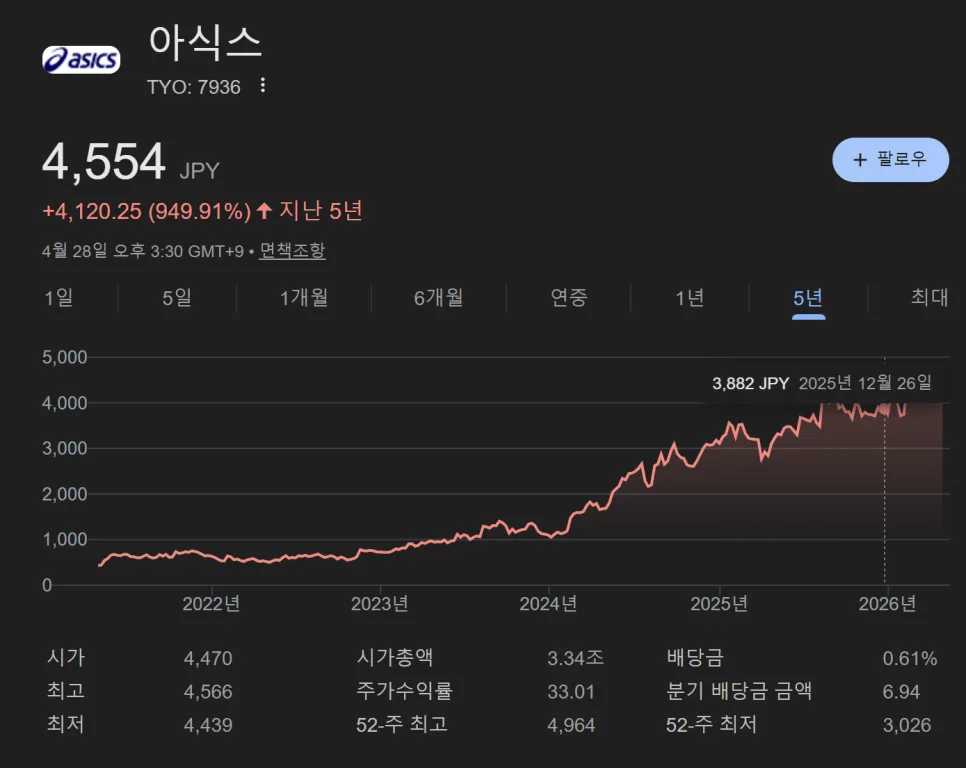Click the current price 4,554
Screen dimensions: 966x768
(104, 161)
